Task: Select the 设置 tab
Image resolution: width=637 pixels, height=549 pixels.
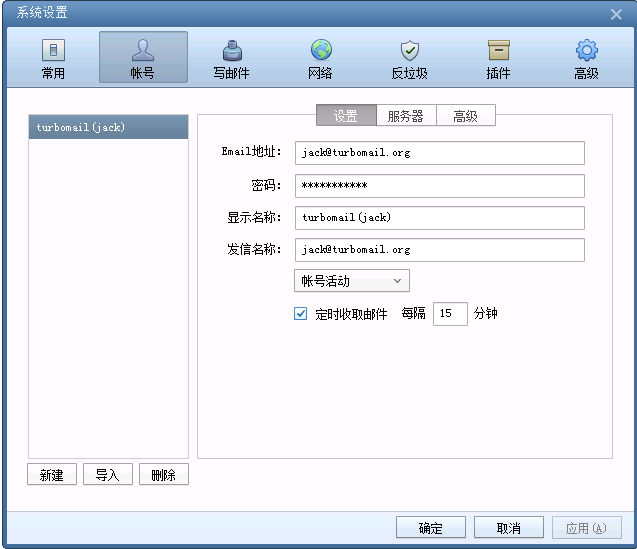Action: click(x=346, y=116)
